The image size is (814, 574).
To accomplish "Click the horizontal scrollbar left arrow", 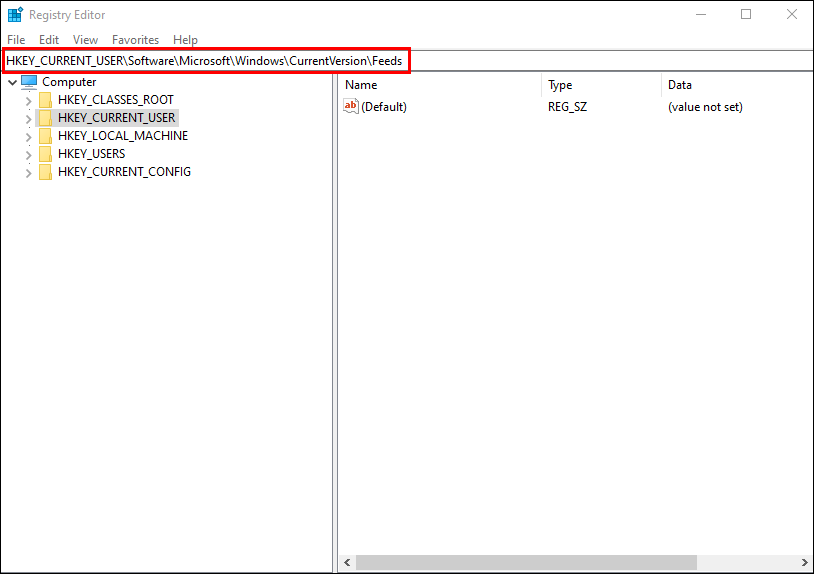I will point(347,563).
